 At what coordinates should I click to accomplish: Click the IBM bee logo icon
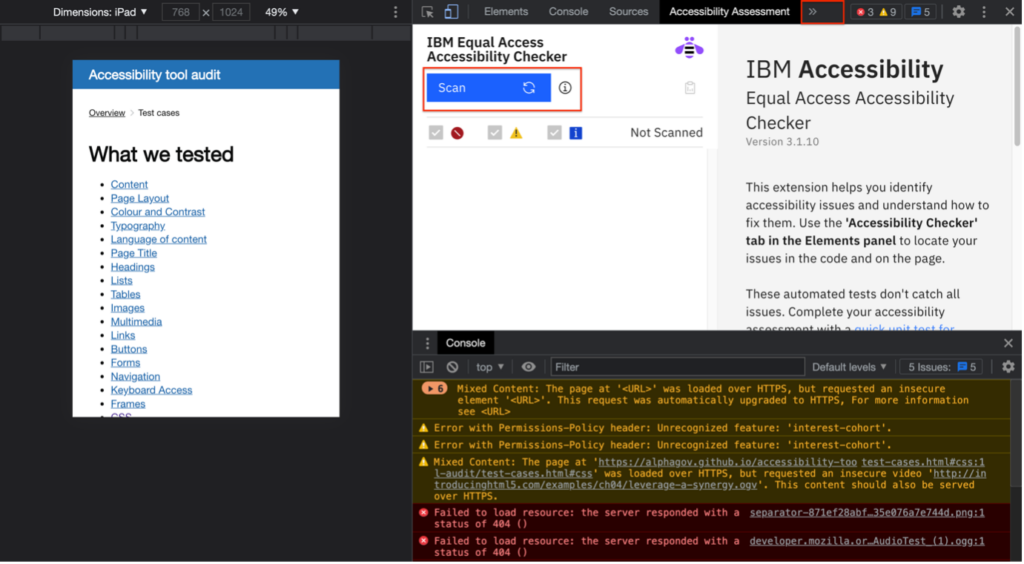689,48
